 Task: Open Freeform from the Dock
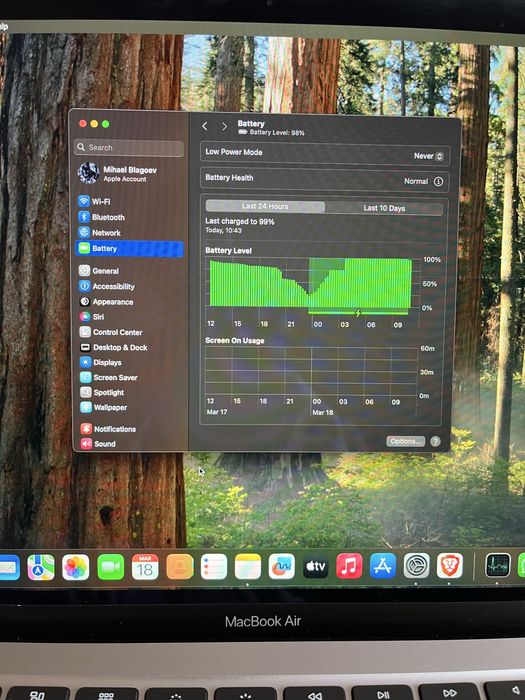(x=281, y=567)
